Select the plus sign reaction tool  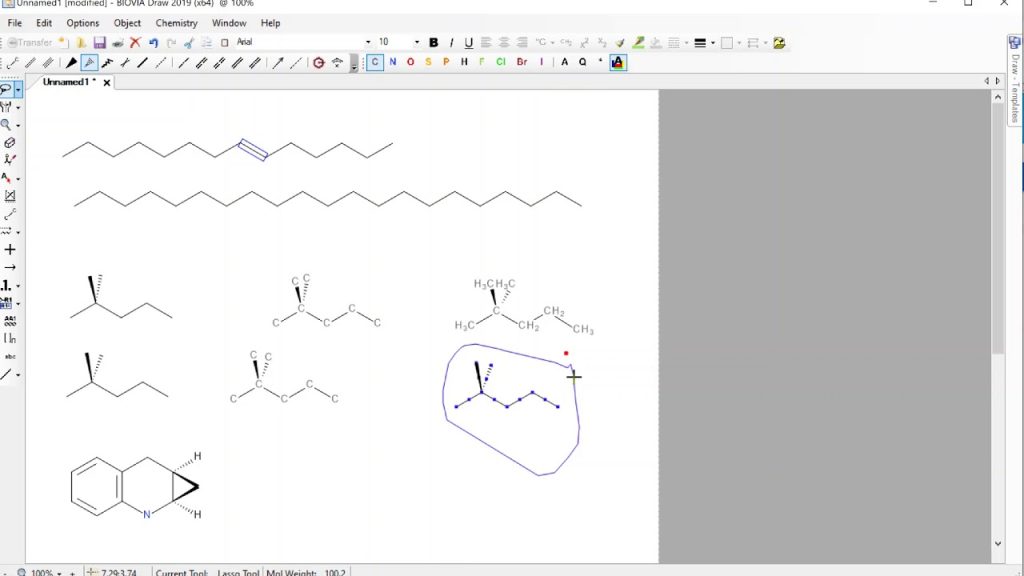coord(10,250)
